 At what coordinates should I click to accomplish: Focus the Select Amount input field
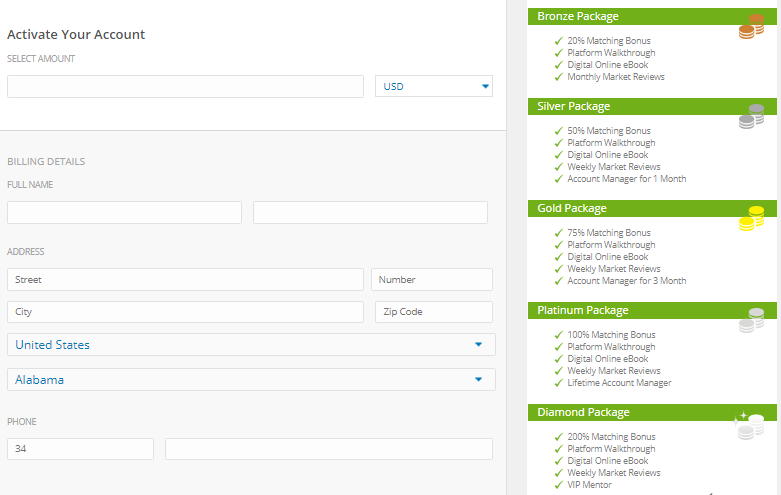click(185, 86)
